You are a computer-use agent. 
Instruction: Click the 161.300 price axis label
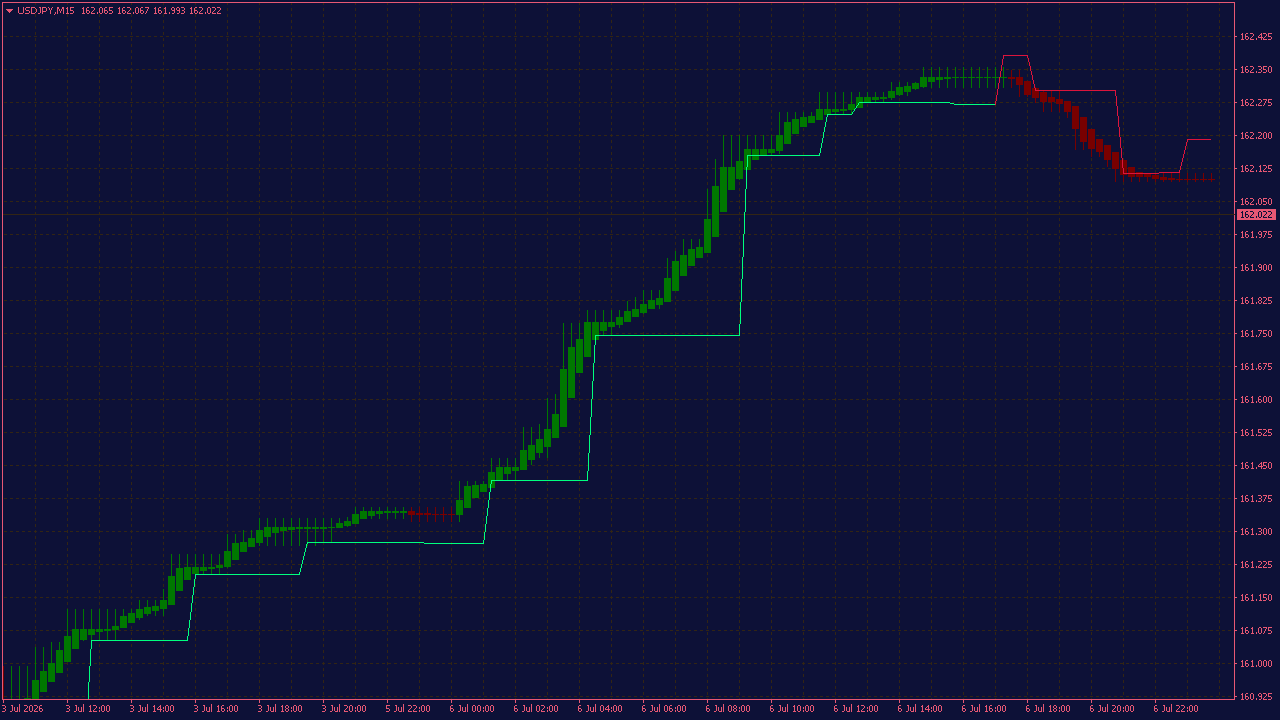1256,532
